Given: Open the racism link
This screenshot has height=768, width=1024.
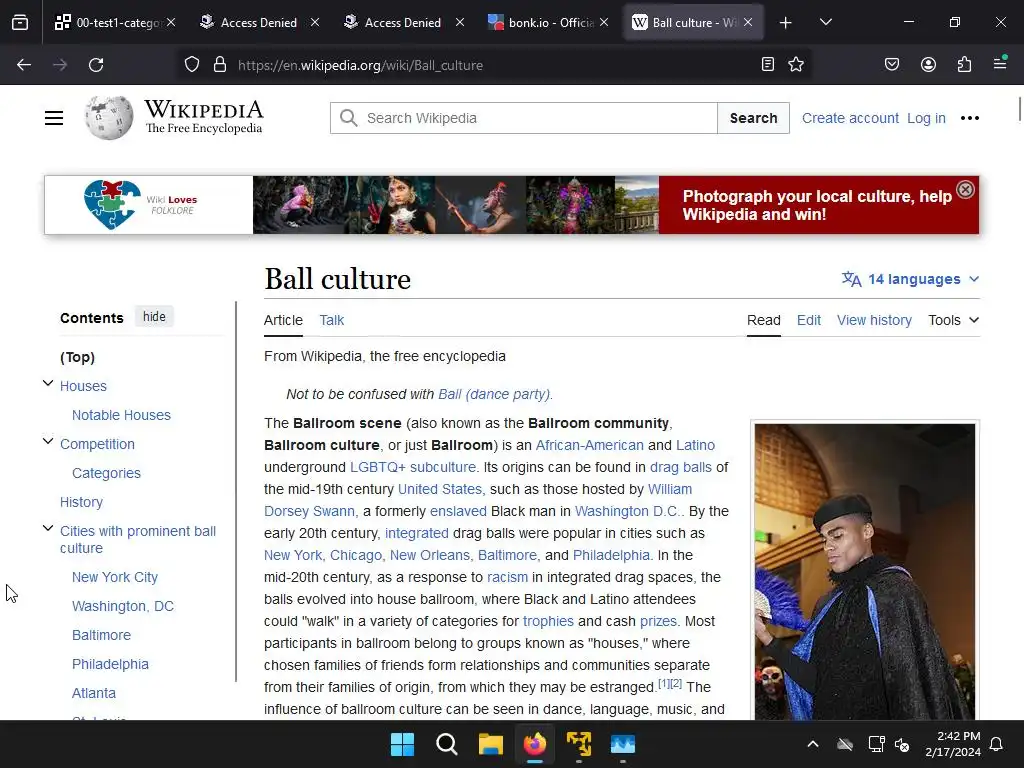Looking at the screenshot, I should coord(507,577).
